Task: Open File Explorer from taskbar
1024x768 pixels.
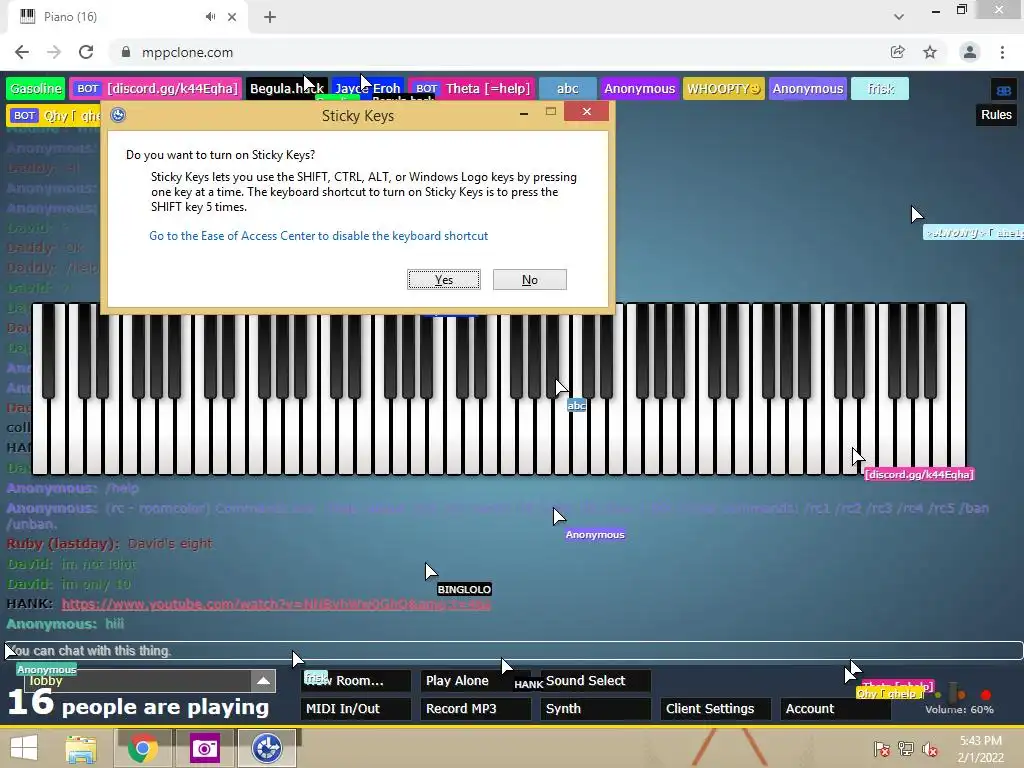Action: (81, 748)
